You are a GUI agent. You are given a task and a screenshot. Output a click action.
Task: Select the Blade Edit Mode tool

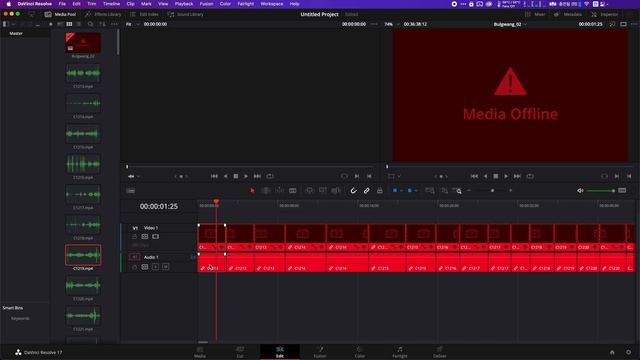click(293, 191)
